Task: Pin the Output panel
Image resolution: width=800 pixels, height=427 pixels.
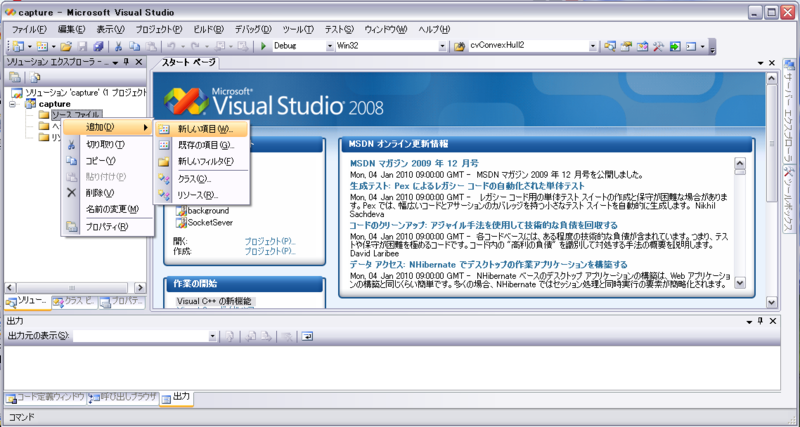Action: click(x=761, y=321)
